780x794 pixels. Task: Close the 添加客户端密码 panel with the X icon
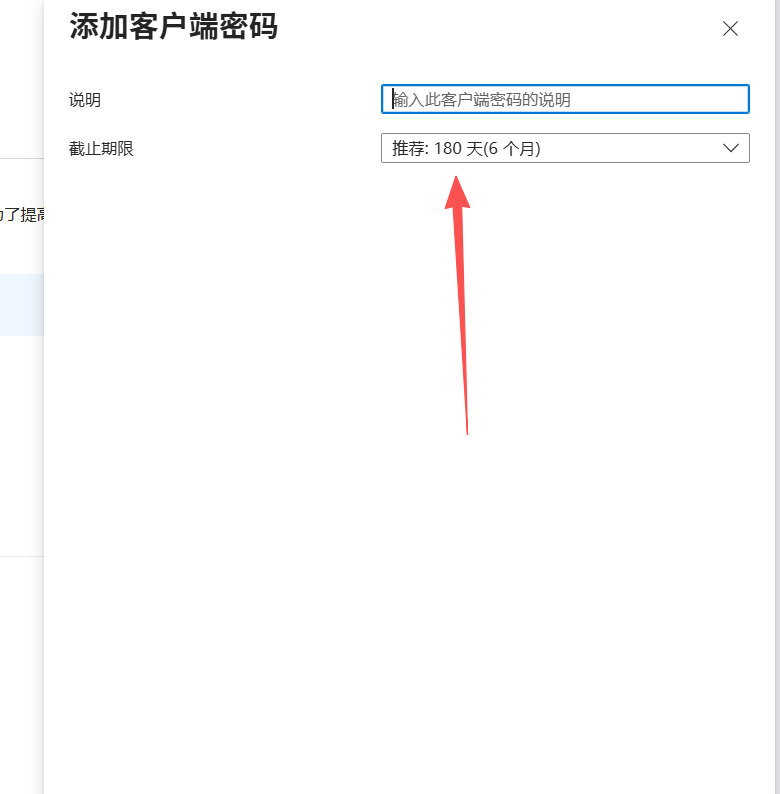[x=730, y=29]
